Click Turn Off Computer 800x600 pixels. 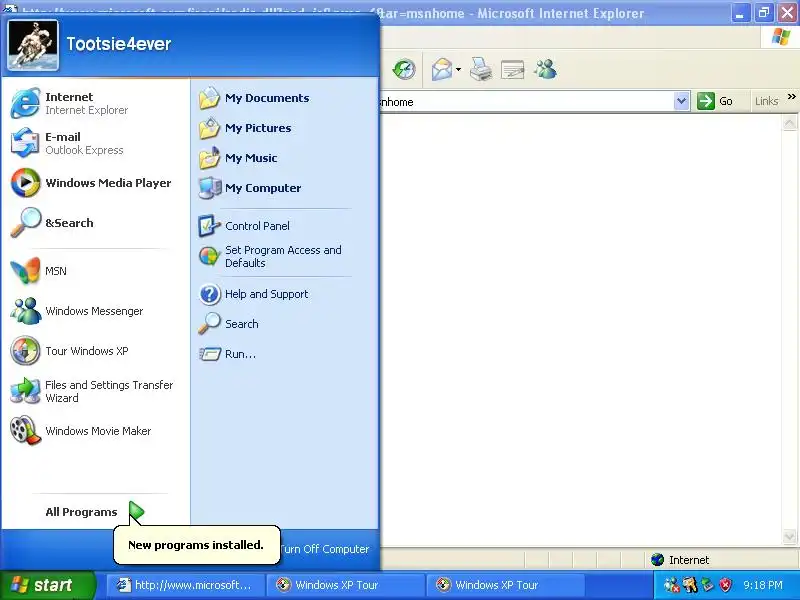coord(324,549)
